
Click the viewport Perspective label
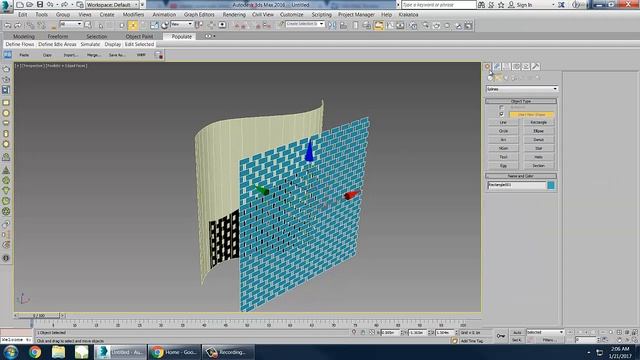click(32, 66)
